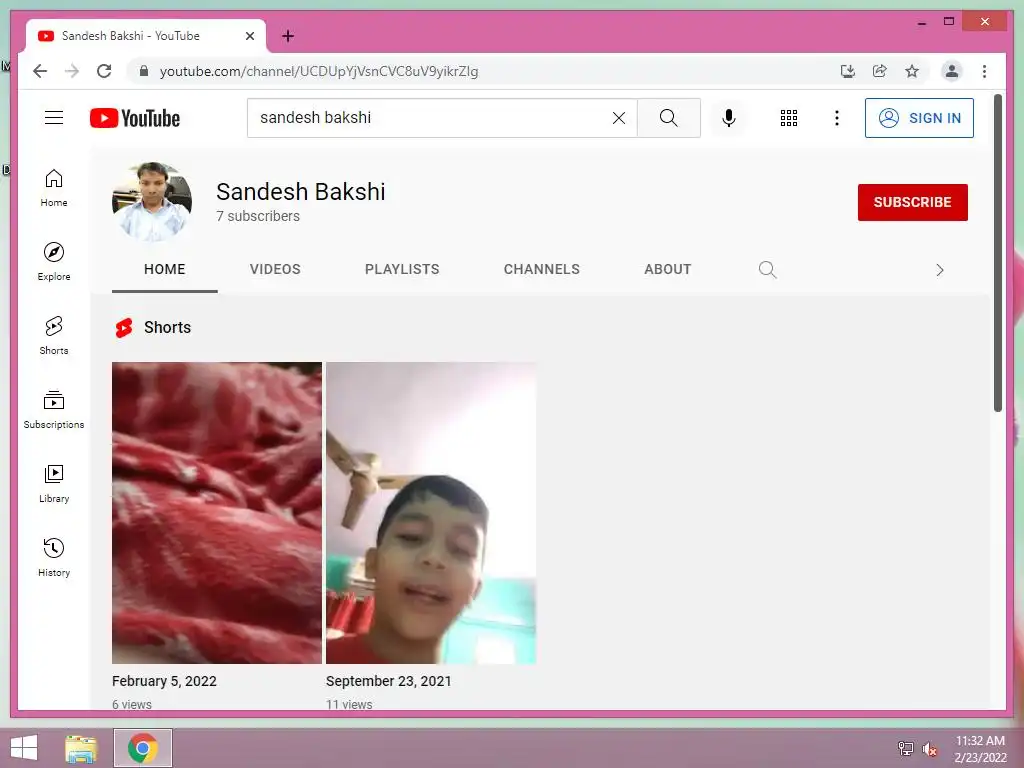Open the network tray icon
The height and width of the screenshot is (768, 1024).
[906, 748]
